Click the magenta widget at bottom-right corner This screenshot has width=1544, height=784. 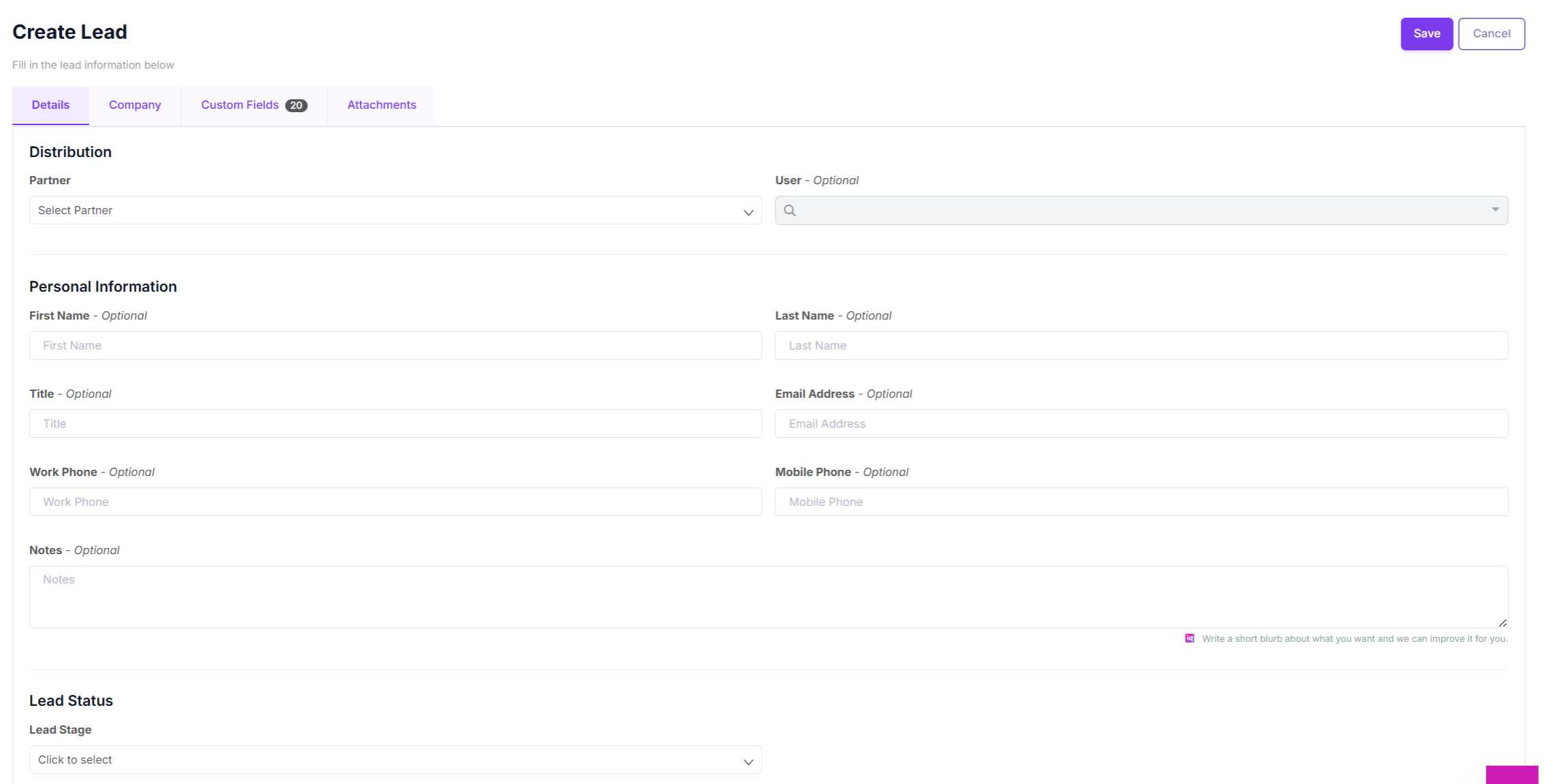click(1511, 774)
